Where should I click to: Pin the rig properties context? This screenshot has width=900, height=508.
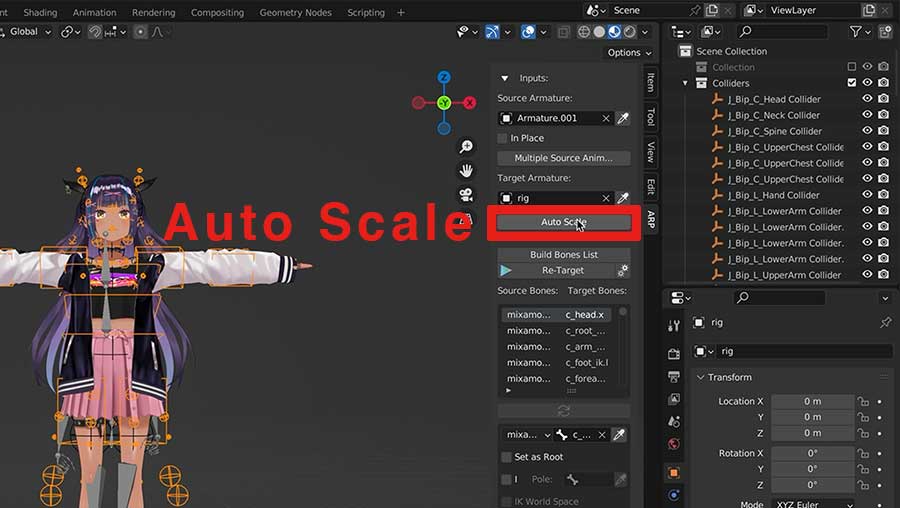click(885, 323)
